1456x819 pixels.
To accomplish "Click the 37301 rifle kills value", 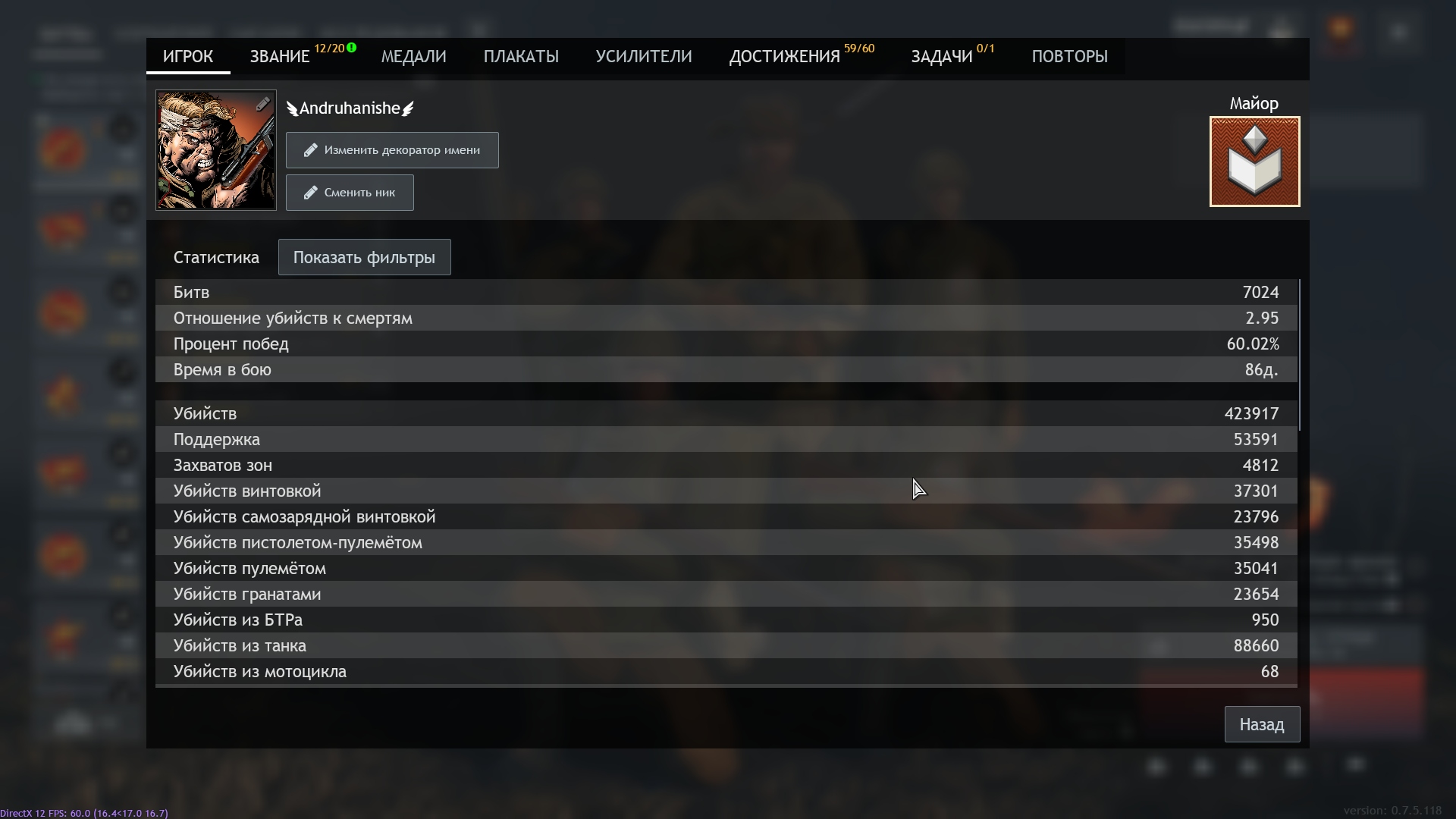I will coord(1256,491).
